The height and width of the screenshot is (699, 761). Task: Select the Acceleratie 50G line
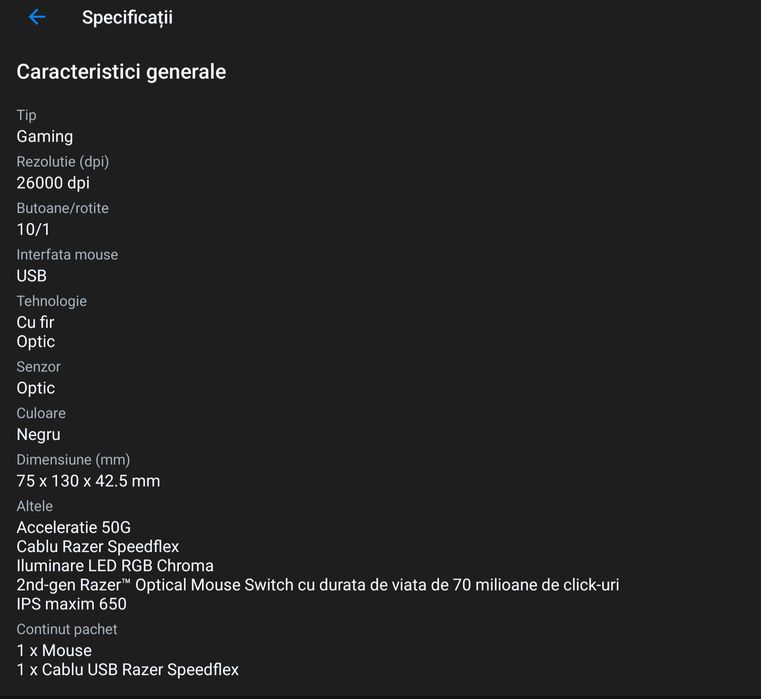(74, 527)
